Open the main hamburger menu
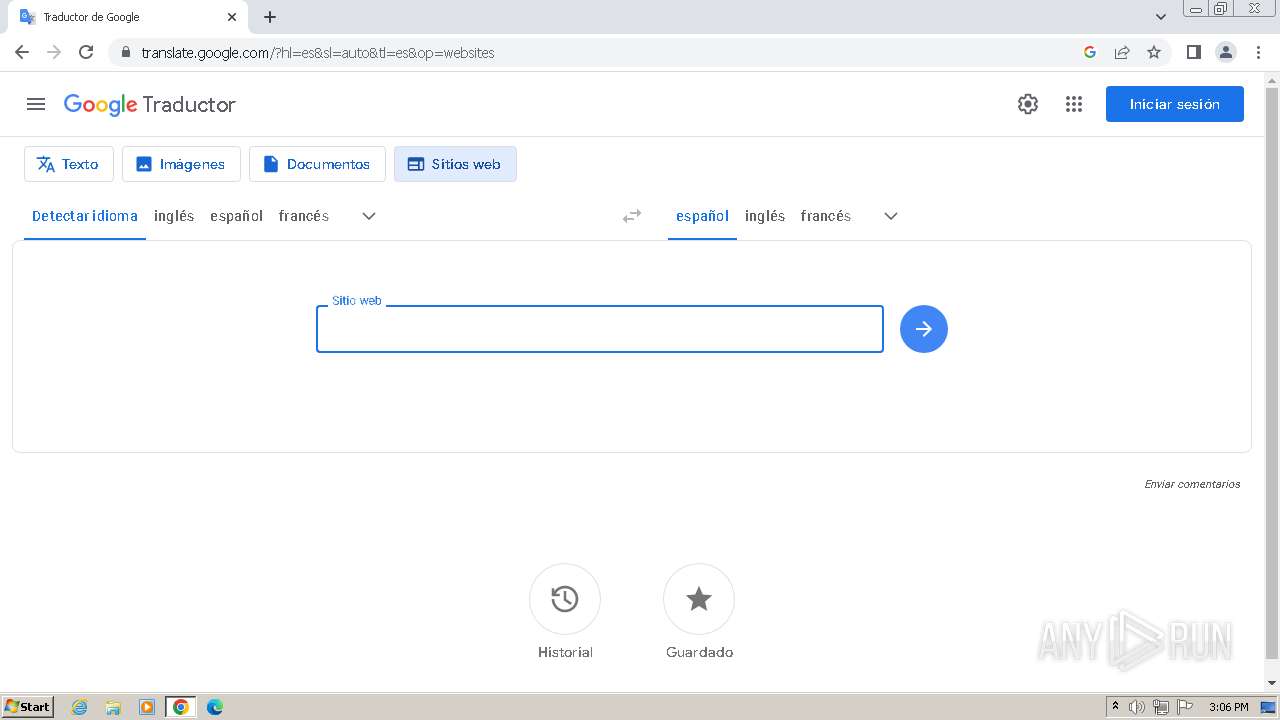This screenshot has width=1280, height=720. (36, 104)
